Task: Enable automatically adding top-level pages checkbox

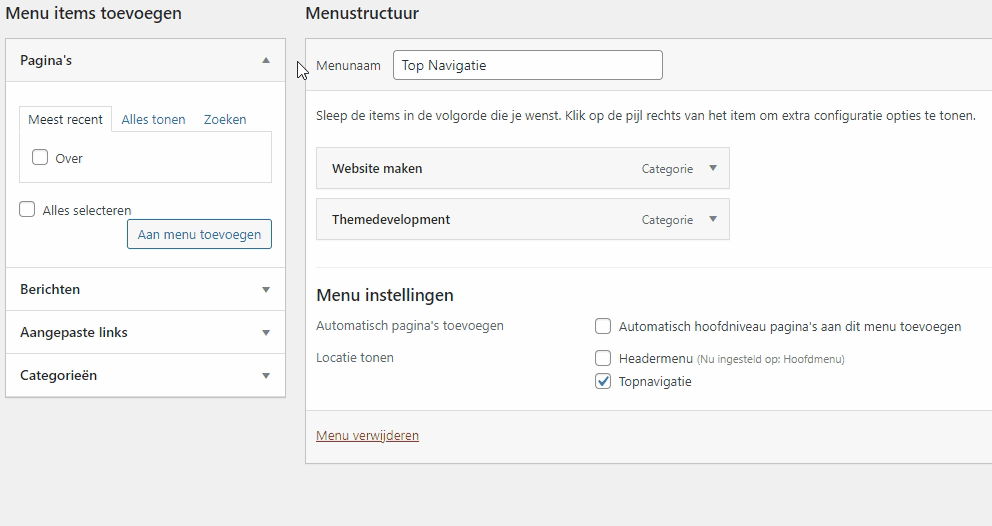Action: point(603,326)
